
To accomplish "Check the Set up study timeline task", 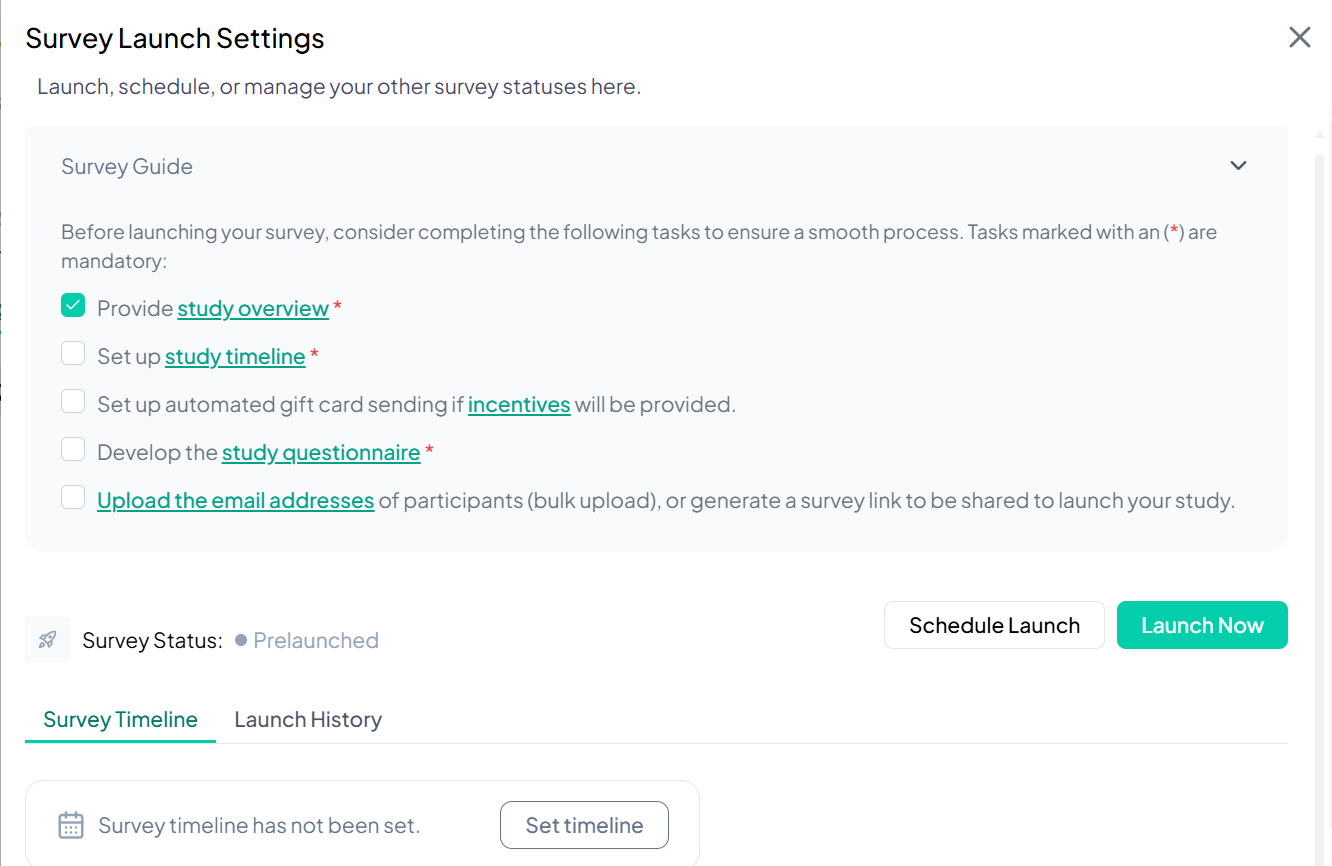I will click(x=73, y=353).
